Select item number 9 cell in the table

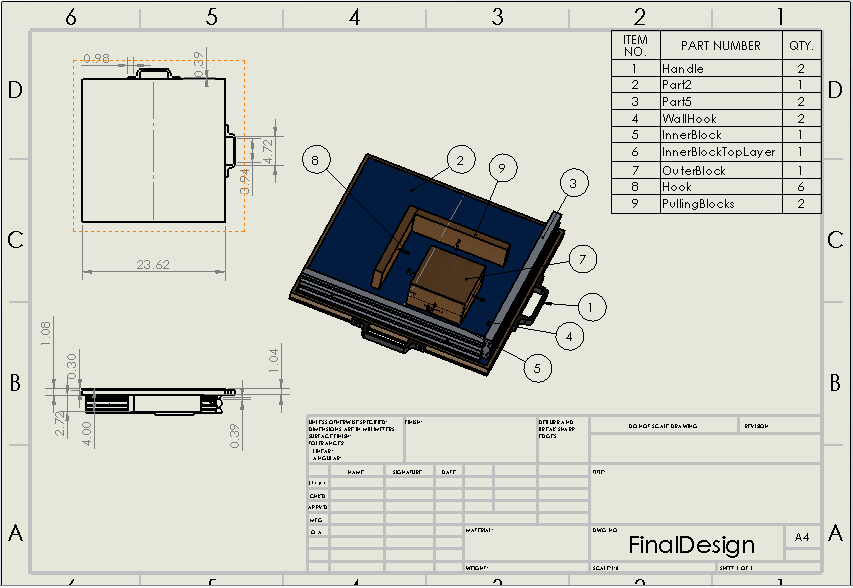pyautogui.click(x=635, y=204)
